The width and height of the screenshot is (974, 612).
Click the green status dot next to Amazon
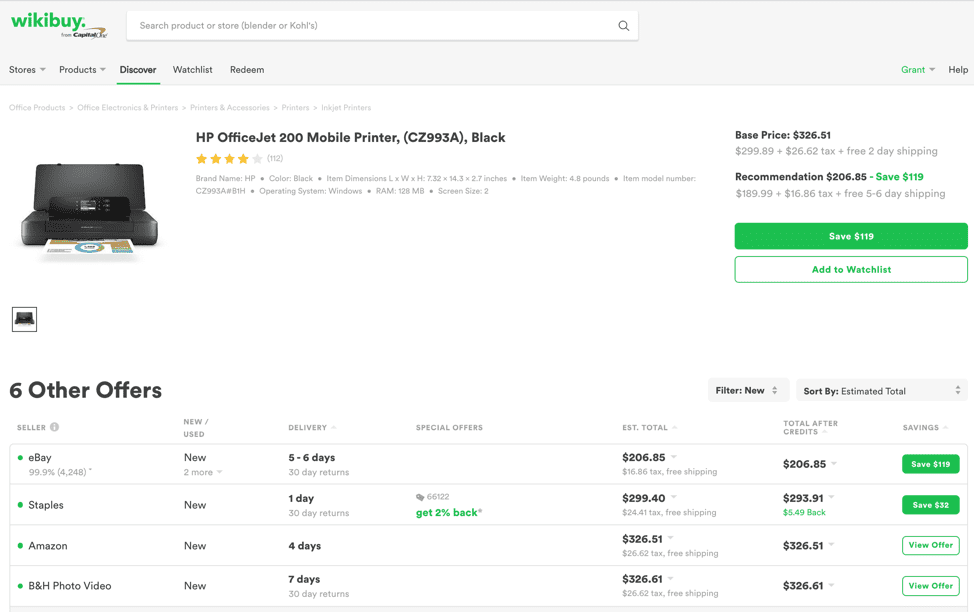click(22, 546)
